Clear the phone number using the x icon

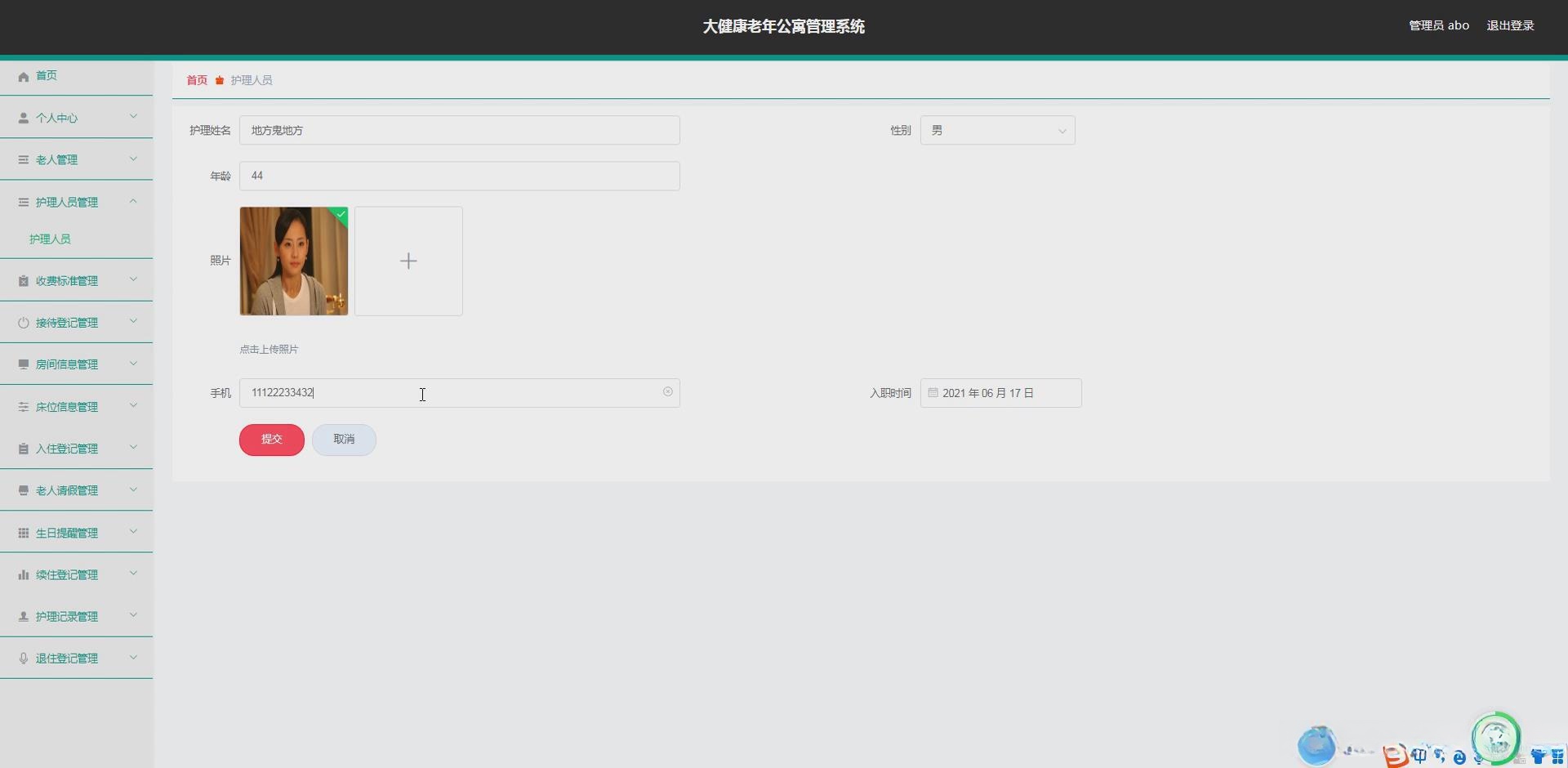click(x=667, y=392)
